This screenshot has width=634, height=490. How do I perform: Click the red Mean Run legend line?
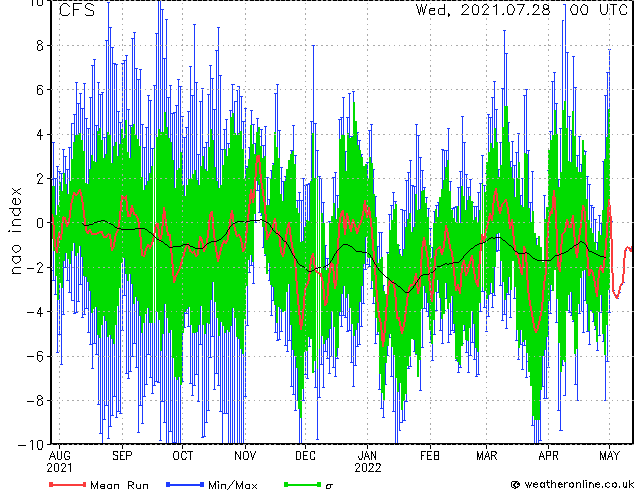[x=68, y=484]
